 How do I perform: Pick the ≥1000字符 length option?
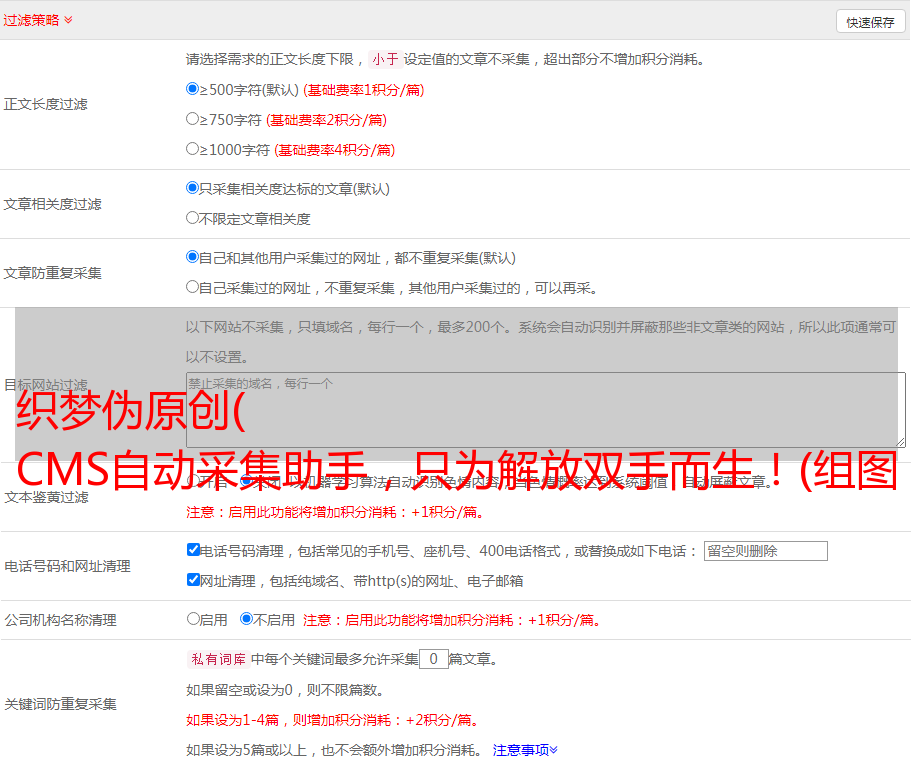pyautogui.click(x=192, y=149)
